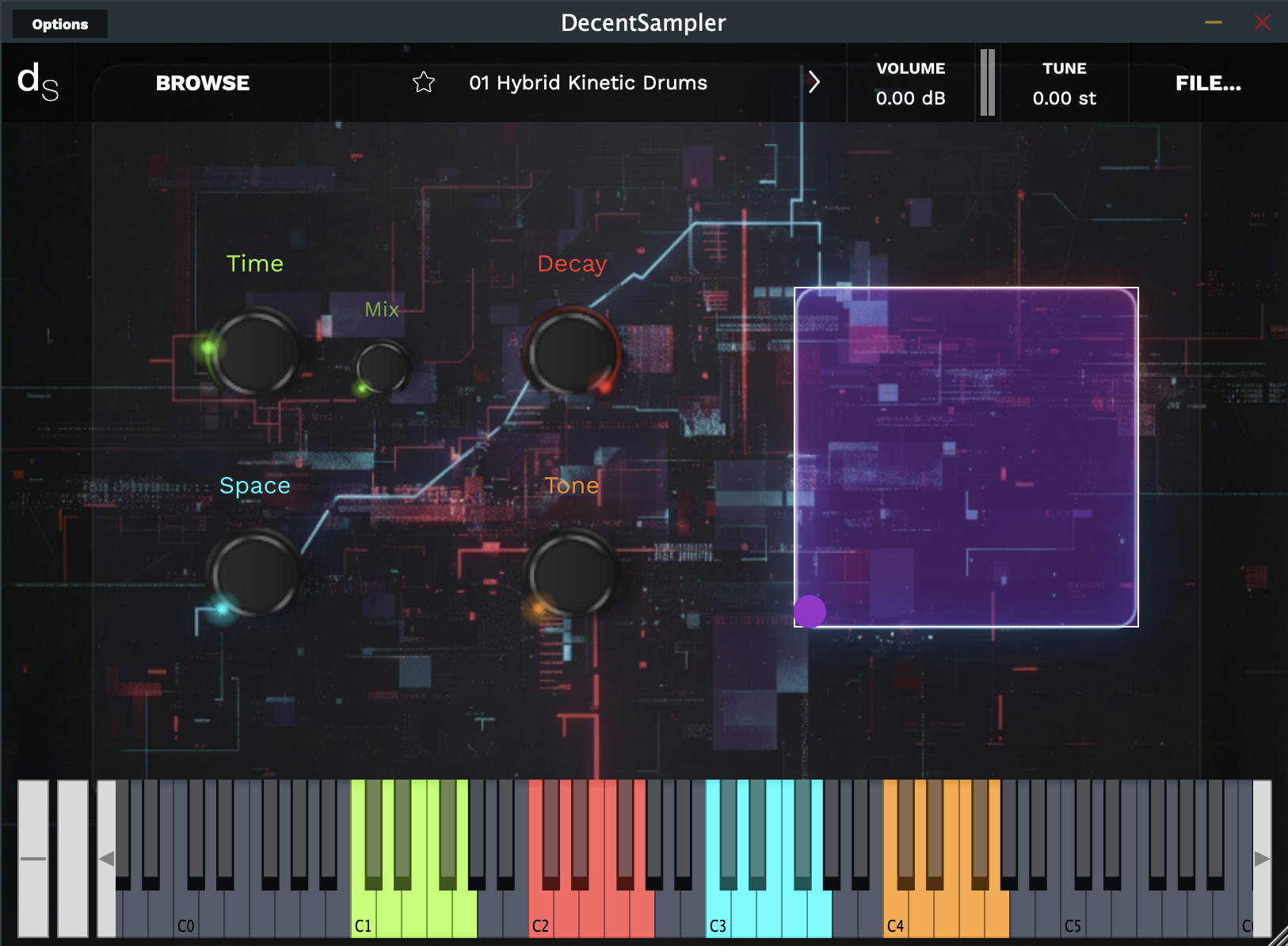
Task: Shift keyboard left with arrow
Action: pos(106,859)
